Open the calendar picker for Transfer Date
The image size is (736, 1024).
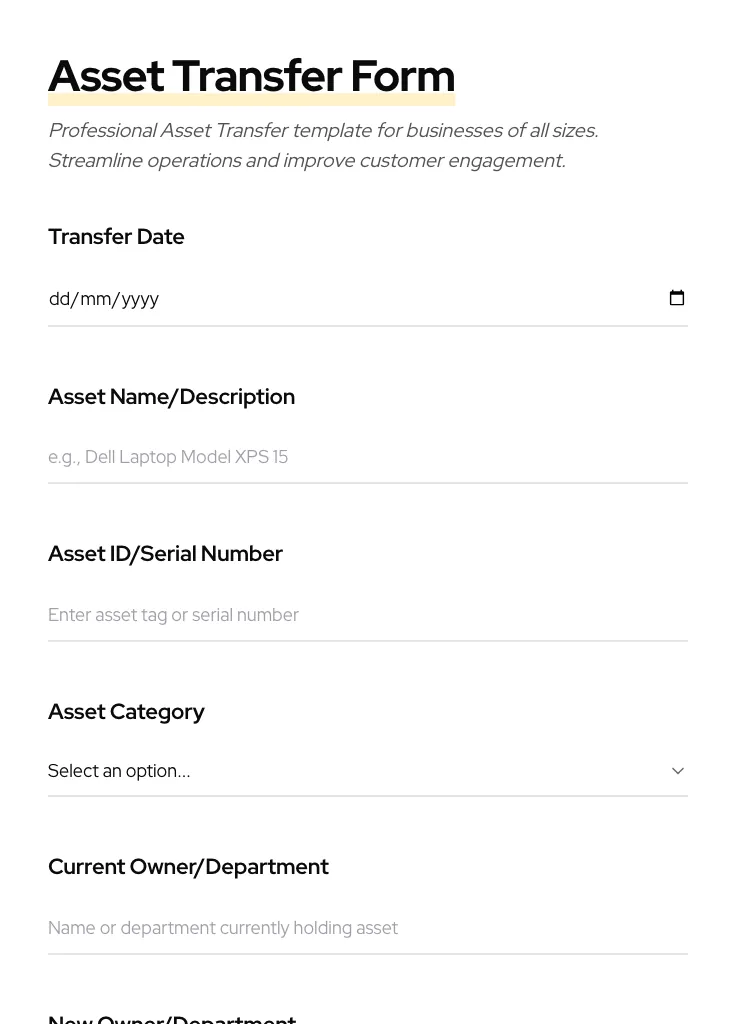coord(677,297)
